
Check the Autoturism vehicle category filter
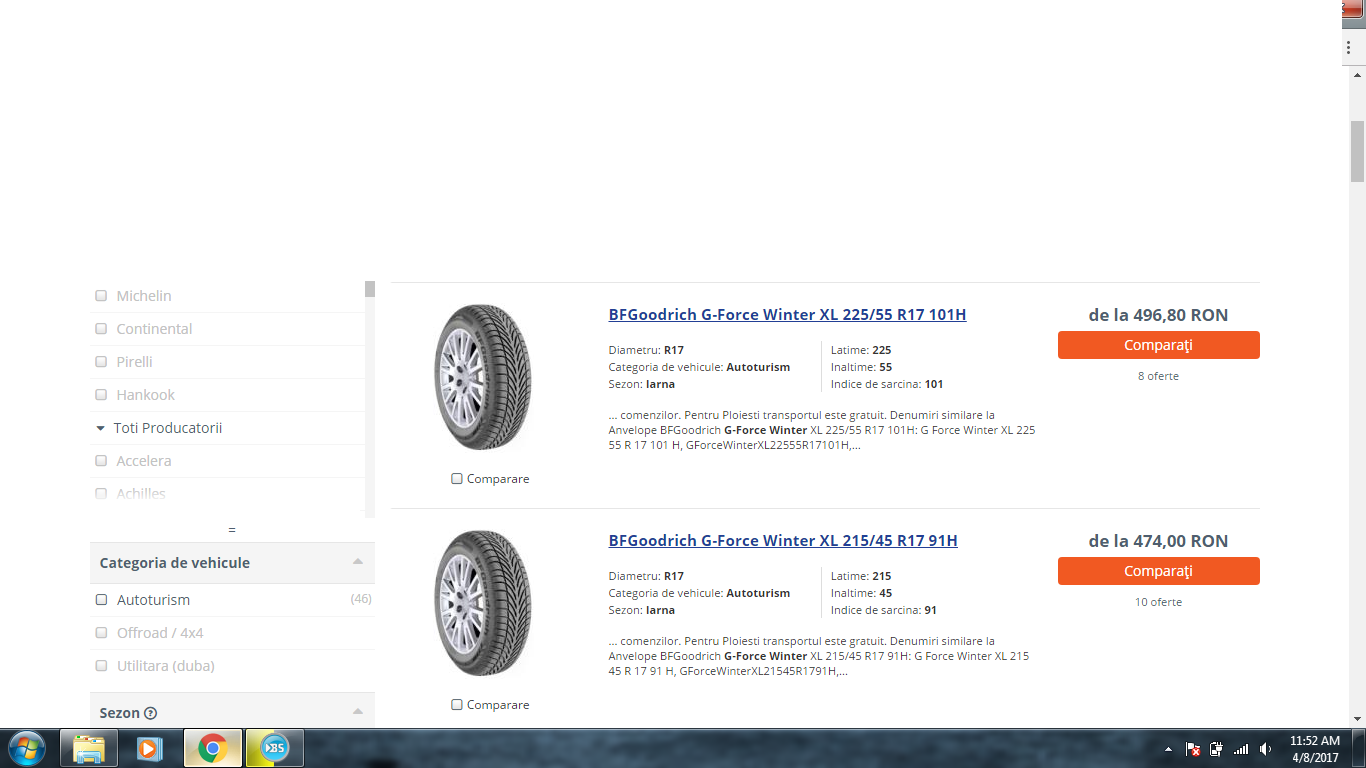point(101,600)
